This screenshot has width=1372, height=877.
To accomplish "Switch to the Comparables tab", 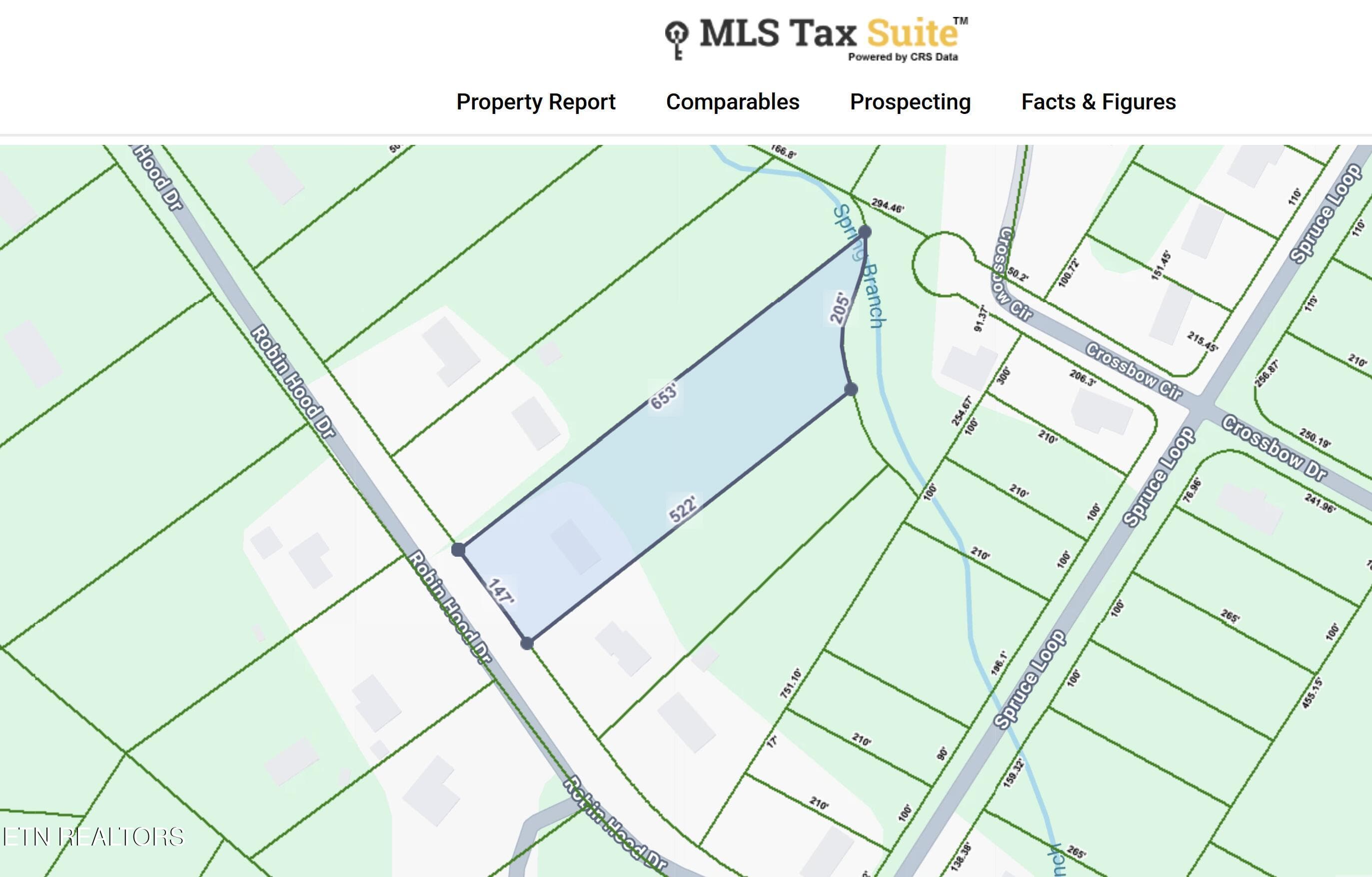I will 733,102.
